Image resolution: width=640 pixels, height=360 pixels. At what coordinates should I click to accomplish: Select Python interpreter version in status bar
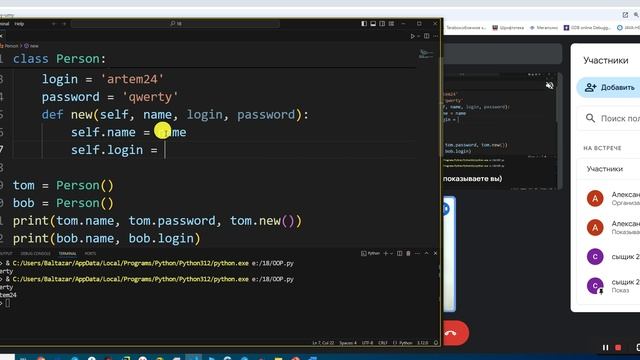(423, 343)
